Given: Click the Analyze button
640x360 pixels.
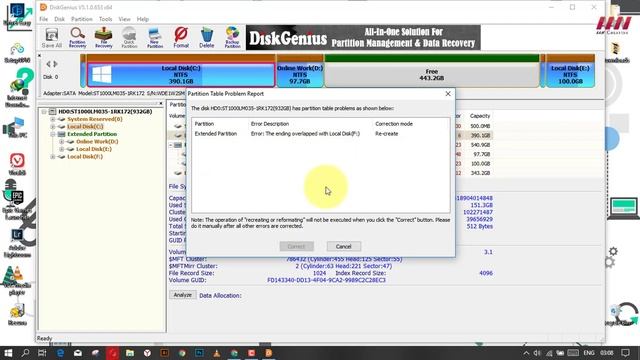Looking at the screenshot, I should click(182, 295).
